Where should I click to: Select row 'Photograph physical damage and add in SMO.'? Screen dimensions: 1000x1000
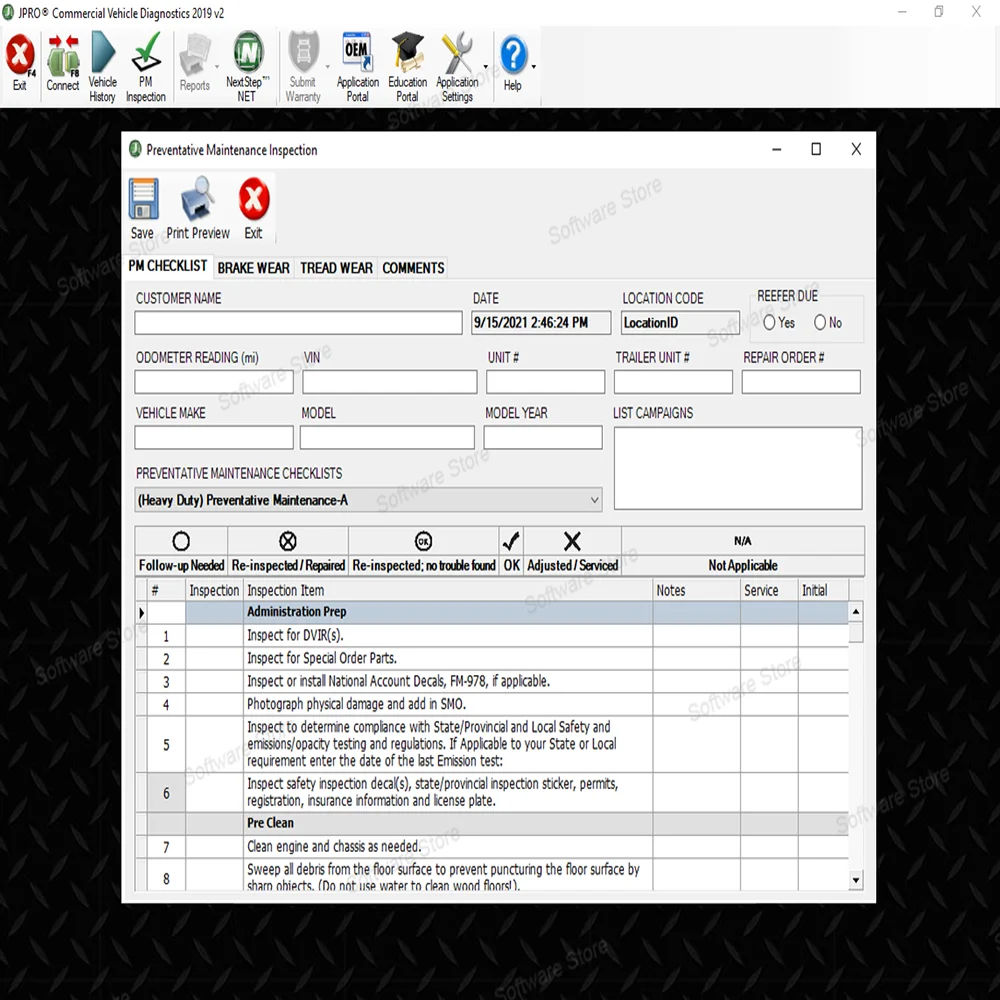[492, 704]
